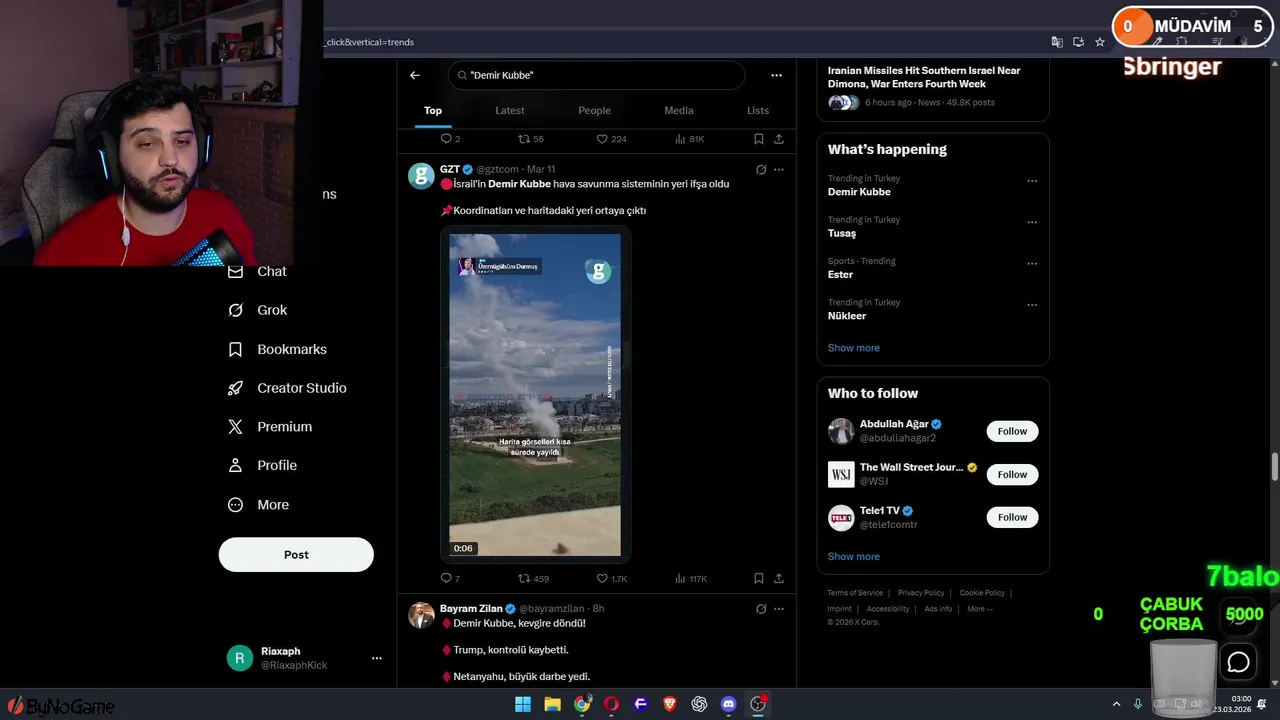Viewport: 1280px width, 720px height.
Task: Open the Demir Kubbe trending topic
Action: (859, 192)
